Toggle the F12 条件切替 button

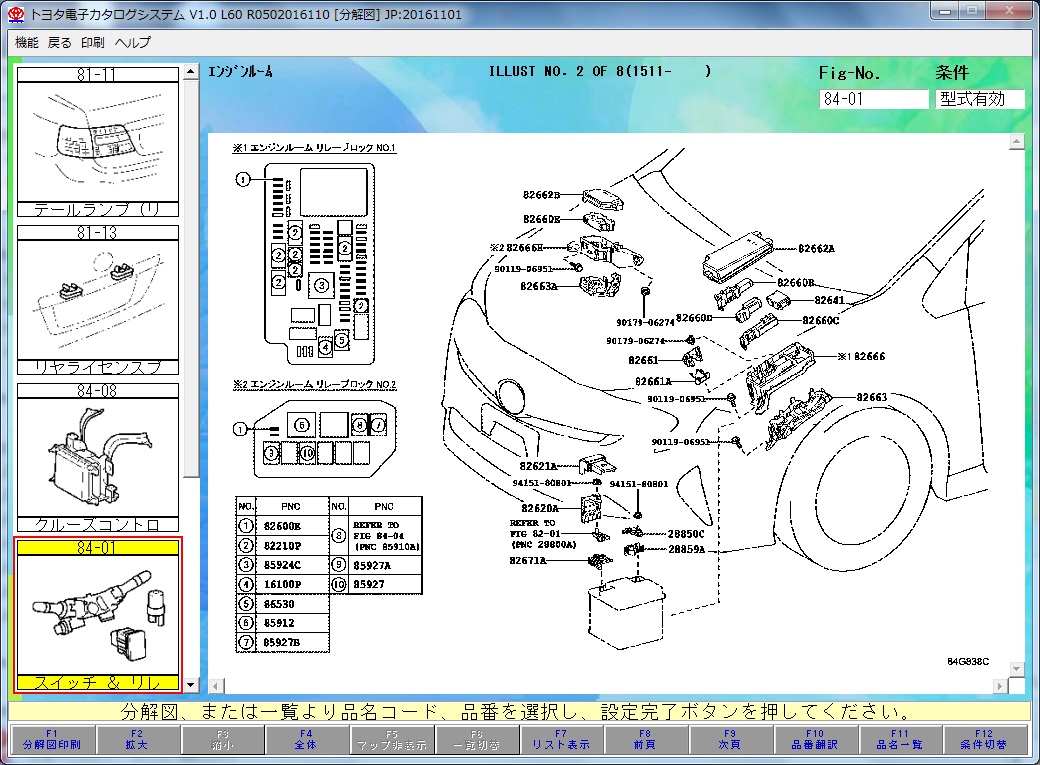pyautogui.click(x=985, y=739)
